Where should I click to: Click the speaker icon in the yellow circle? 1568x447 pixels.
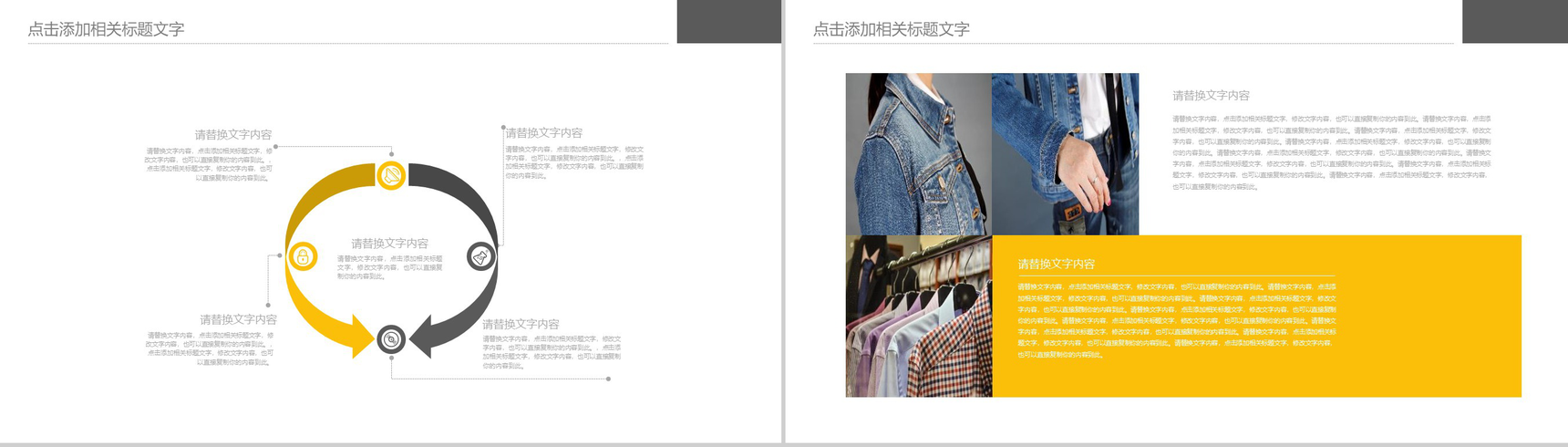391,174
